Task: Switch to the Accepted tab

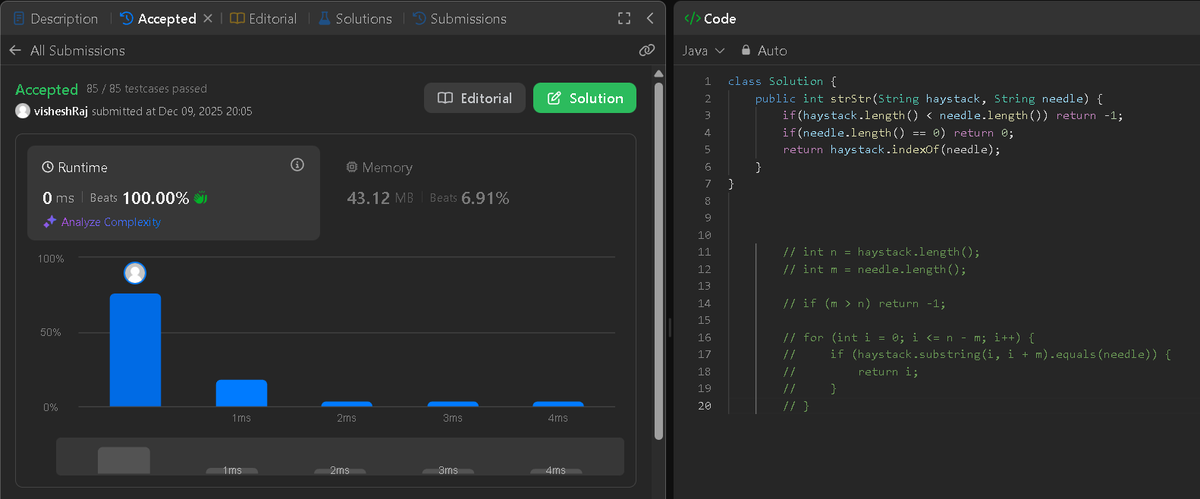Action: 157,18
